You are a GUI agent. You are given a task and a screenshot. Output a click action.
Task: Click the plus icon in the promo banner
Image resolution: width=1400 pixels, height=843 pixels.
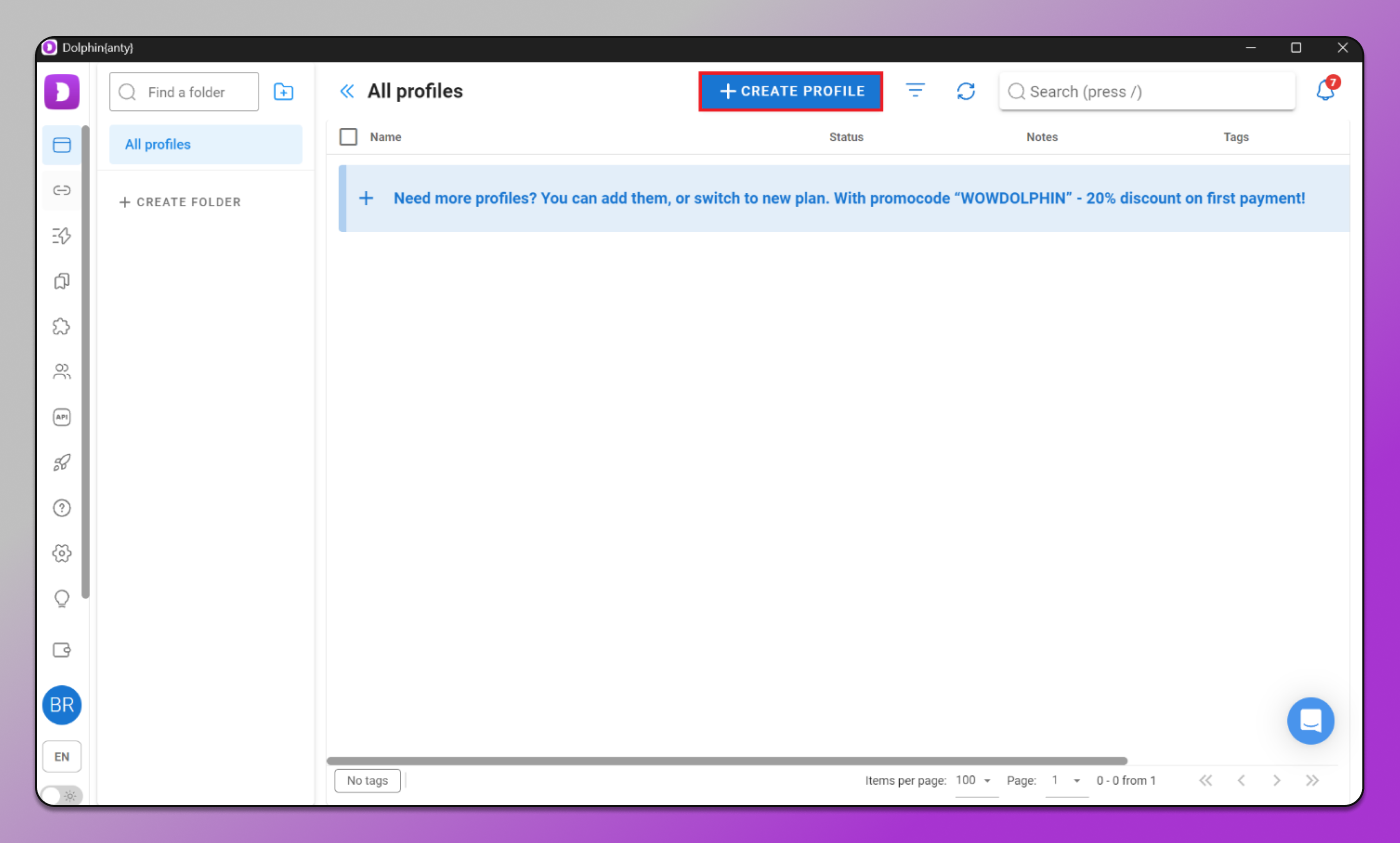coord(366,198)
